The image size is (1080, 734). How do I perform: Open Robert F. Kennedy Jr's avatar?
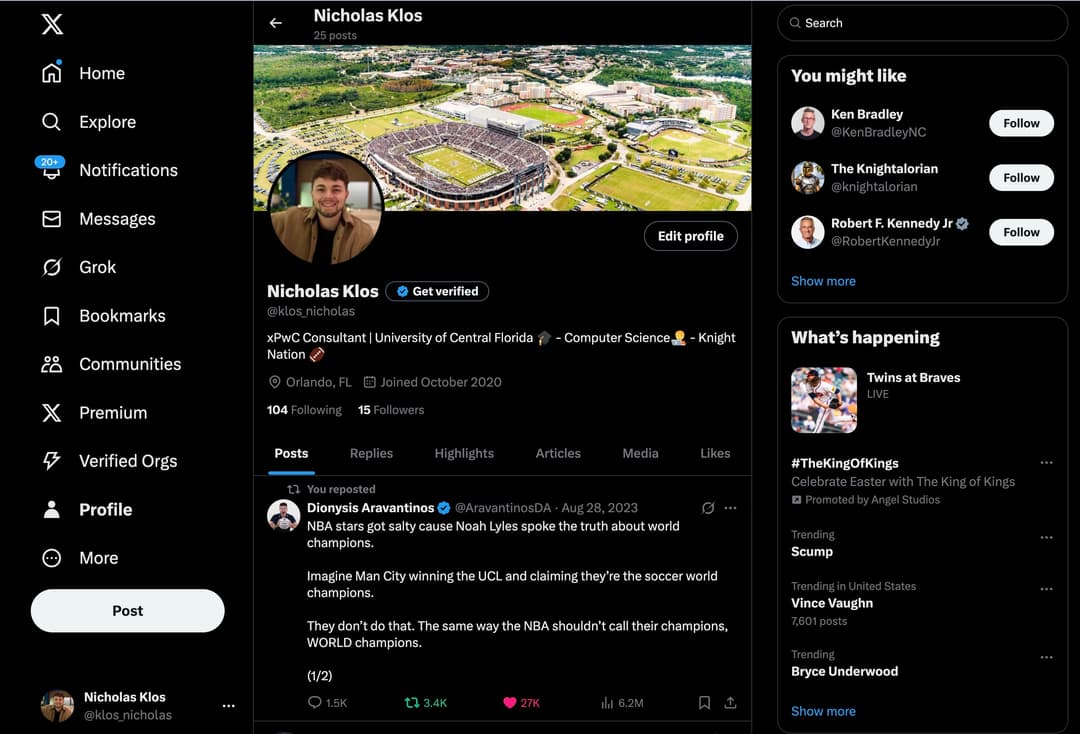click(807, 232)
